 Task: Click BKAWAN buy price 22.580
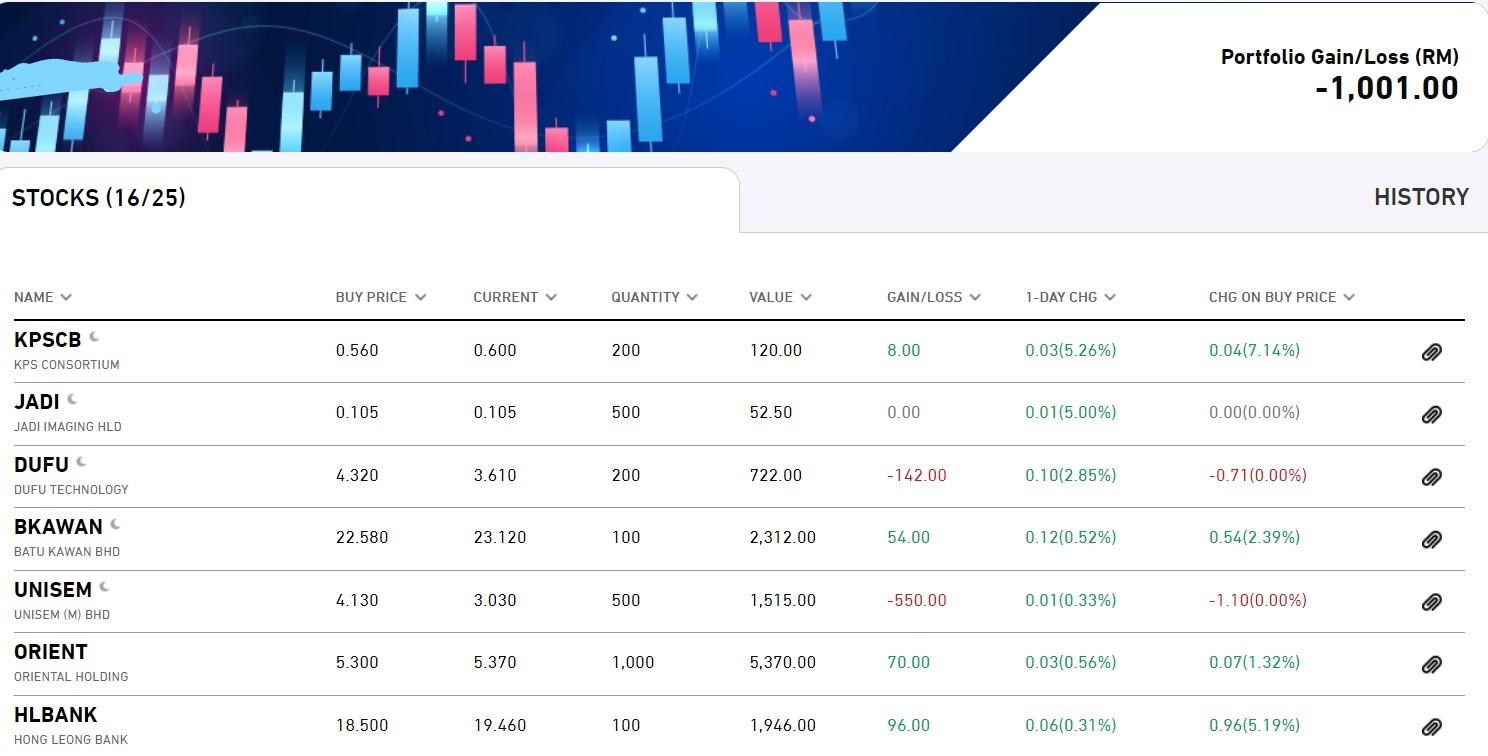tap(362, 537)
